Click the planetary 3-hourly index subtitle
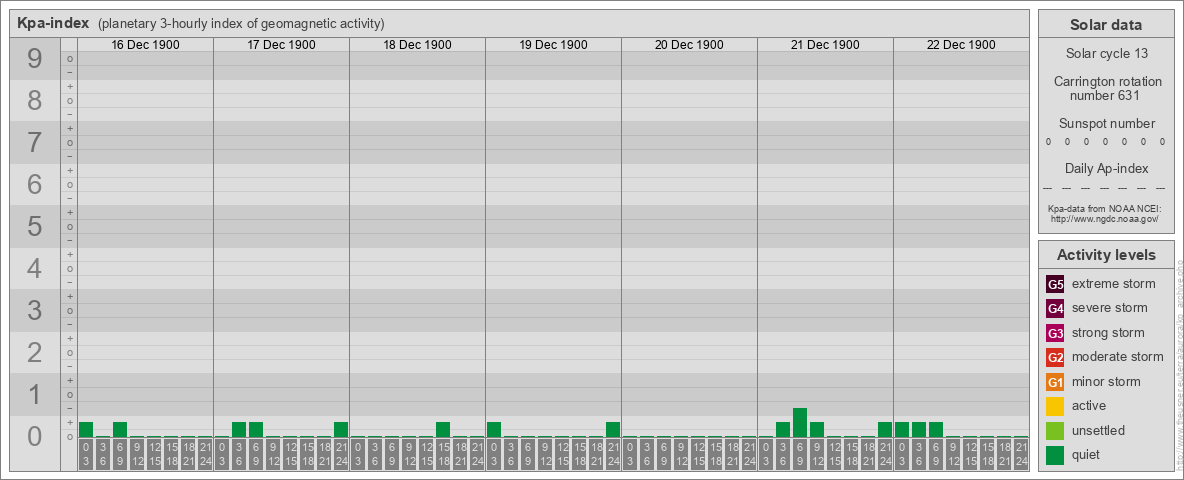This screenshot has height=480, width=1184. tap(241, 23)
